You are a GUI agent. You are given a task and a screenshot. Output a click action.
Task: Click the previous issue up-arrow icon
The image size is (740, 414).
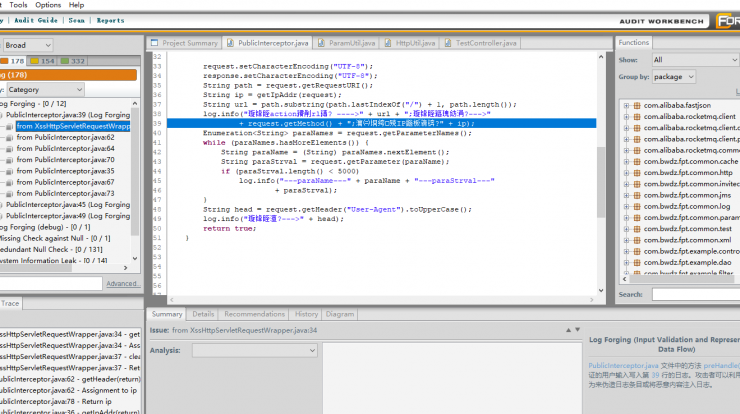pos(568,330)
